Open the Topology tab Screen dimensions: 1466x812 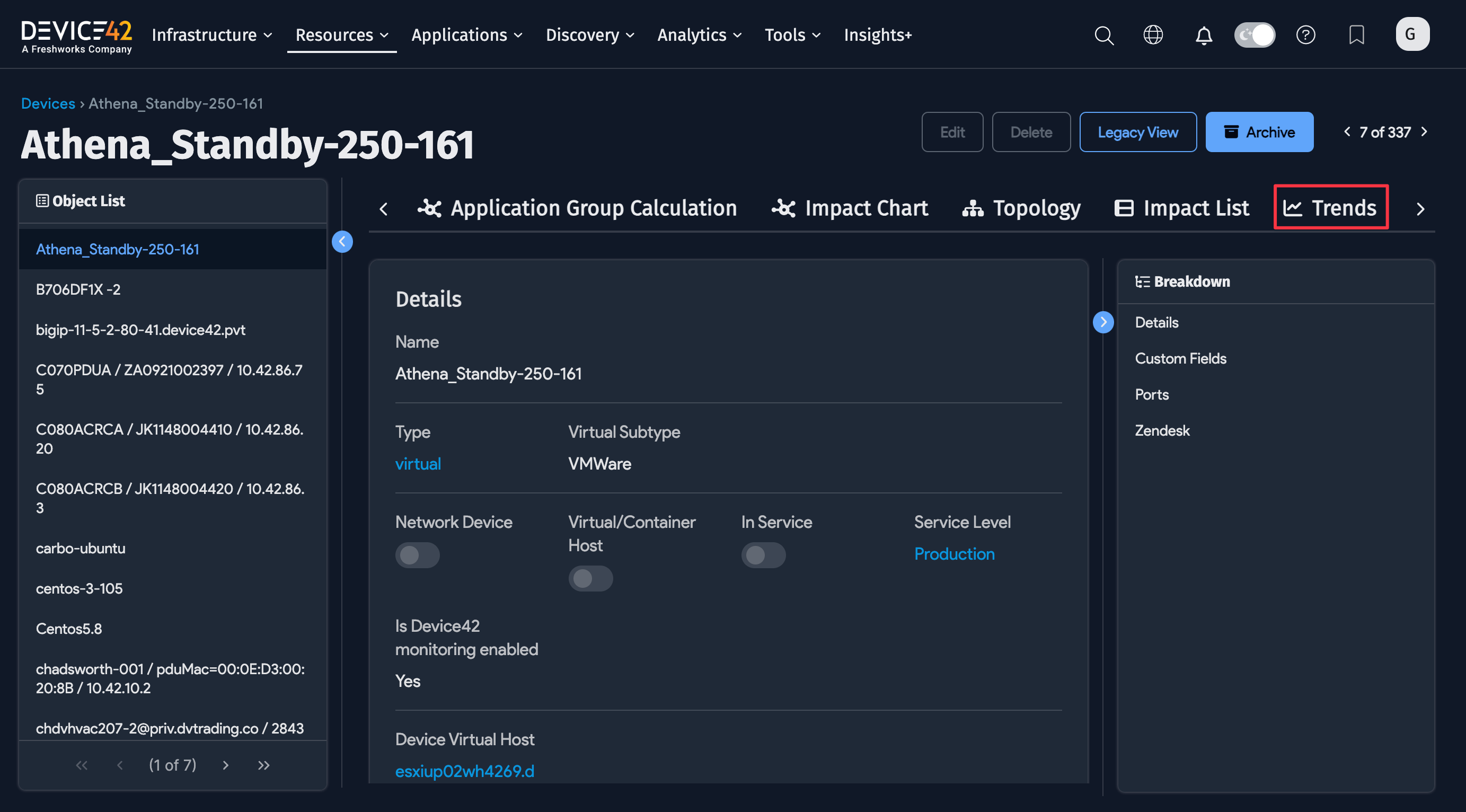(1021, 208)
